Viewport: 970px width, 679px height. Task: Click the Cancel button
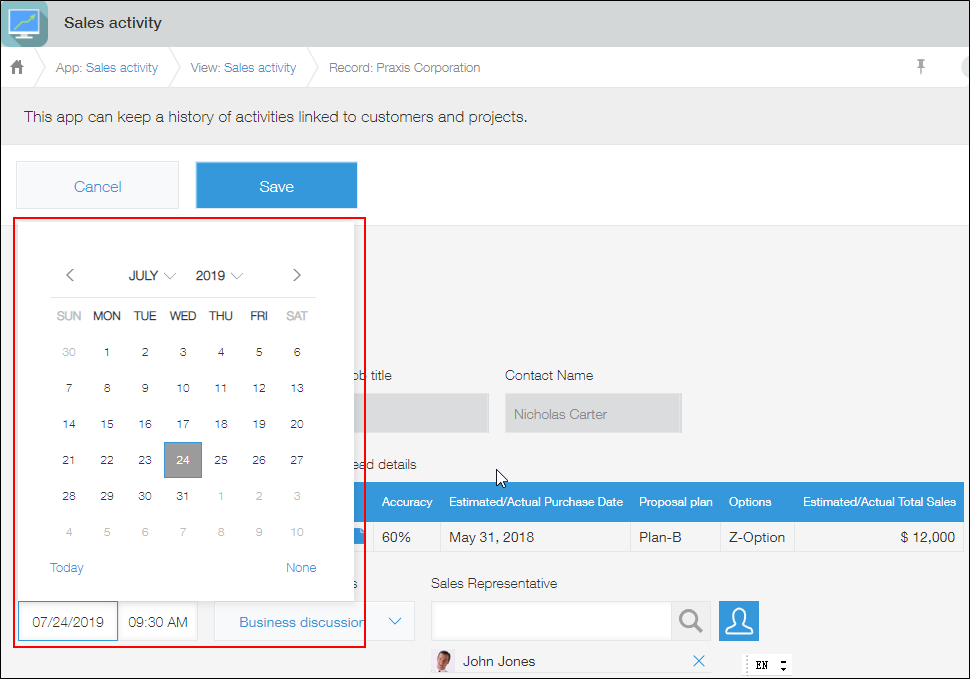[x=97, y=185]
